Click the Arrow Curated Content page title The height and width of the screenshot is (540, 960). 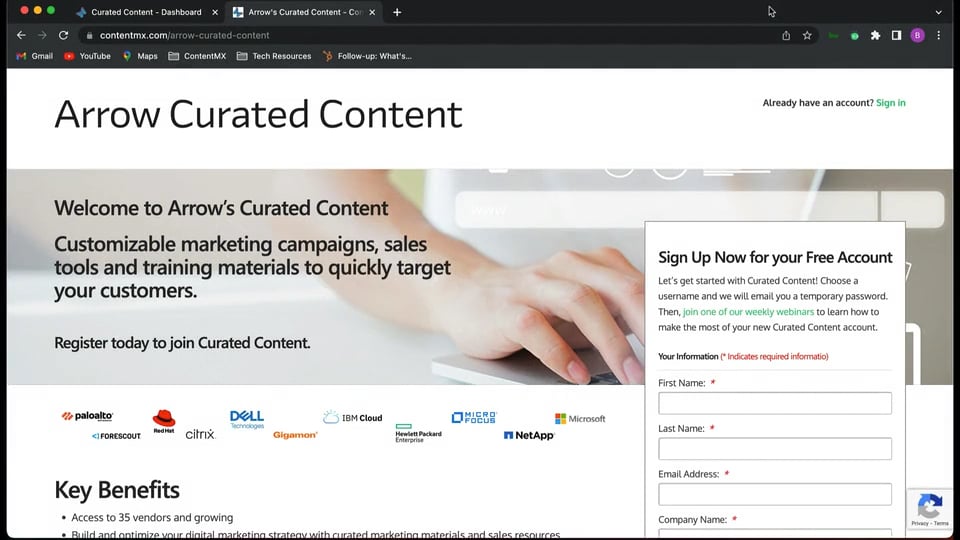tap(258, 114)
